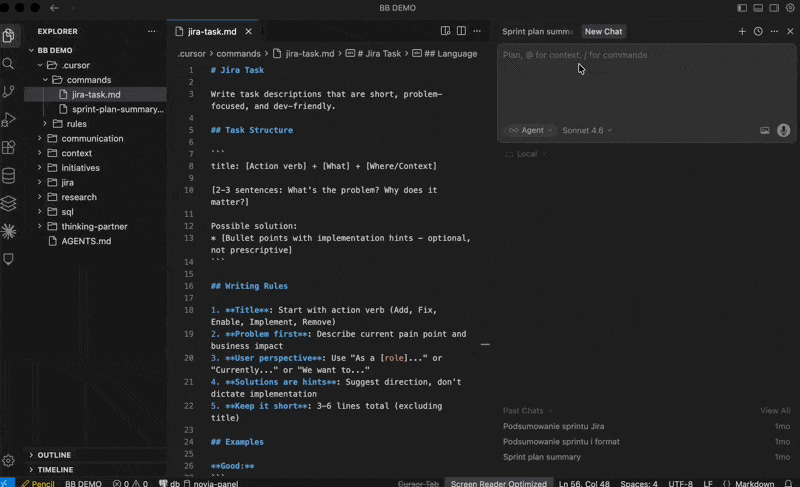Click Ln 56, Col 48 cursor position

pos(584,483)
